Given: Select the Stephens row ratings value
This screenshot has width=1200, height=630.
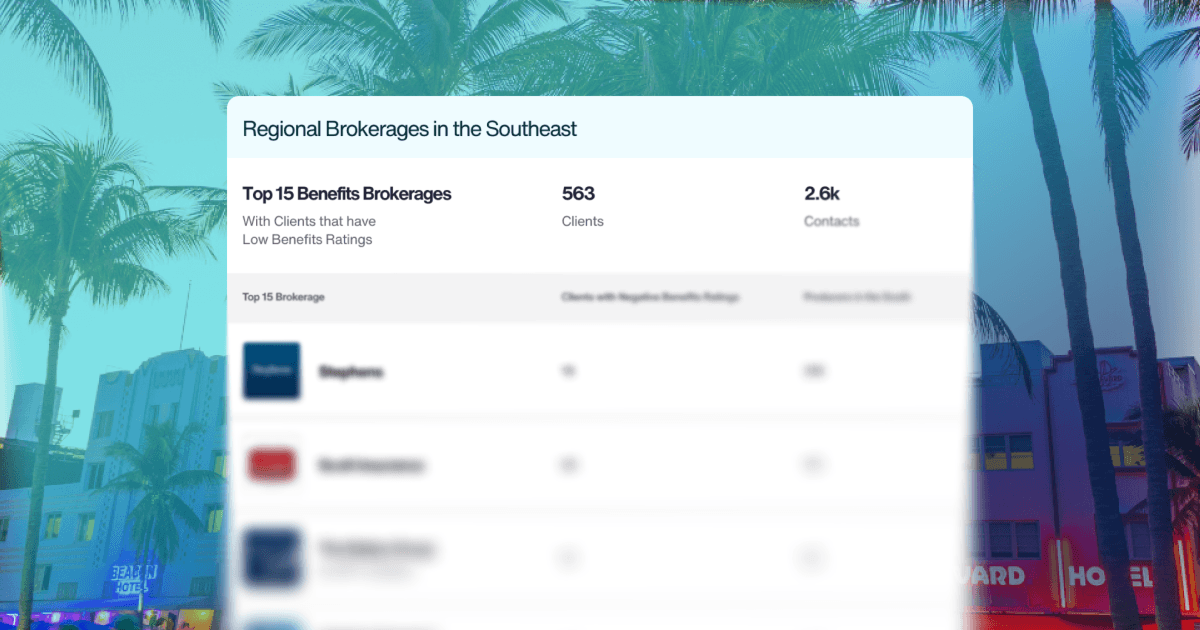Looking at the screenshot, I should (x=568, y=371).
